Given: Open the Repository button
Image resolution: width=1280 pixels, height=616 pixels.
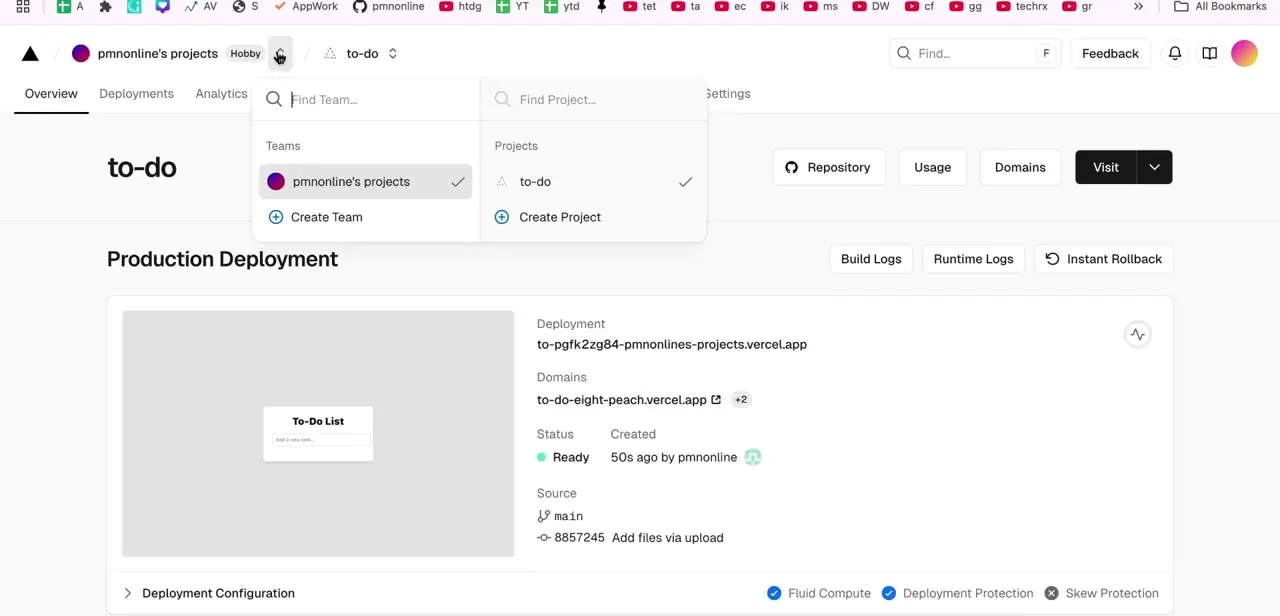Looking at the screenshot, I should click(x=828, y=167).
